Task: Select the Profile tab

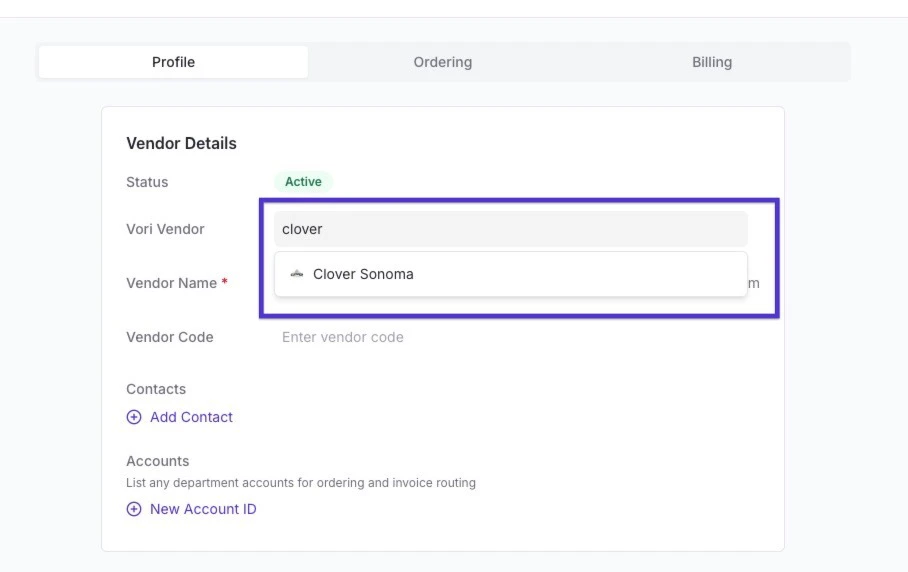Action: (x=173, y=62)
